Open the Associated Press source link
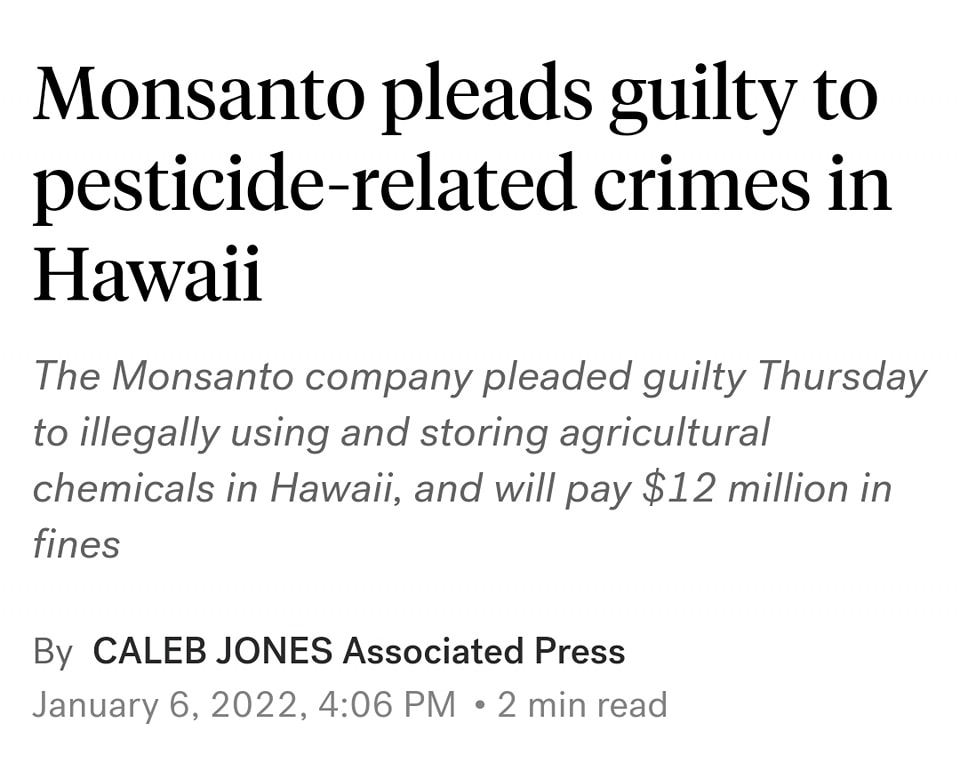The width and height of the screenshot is (960, 771). coord(484,651)
